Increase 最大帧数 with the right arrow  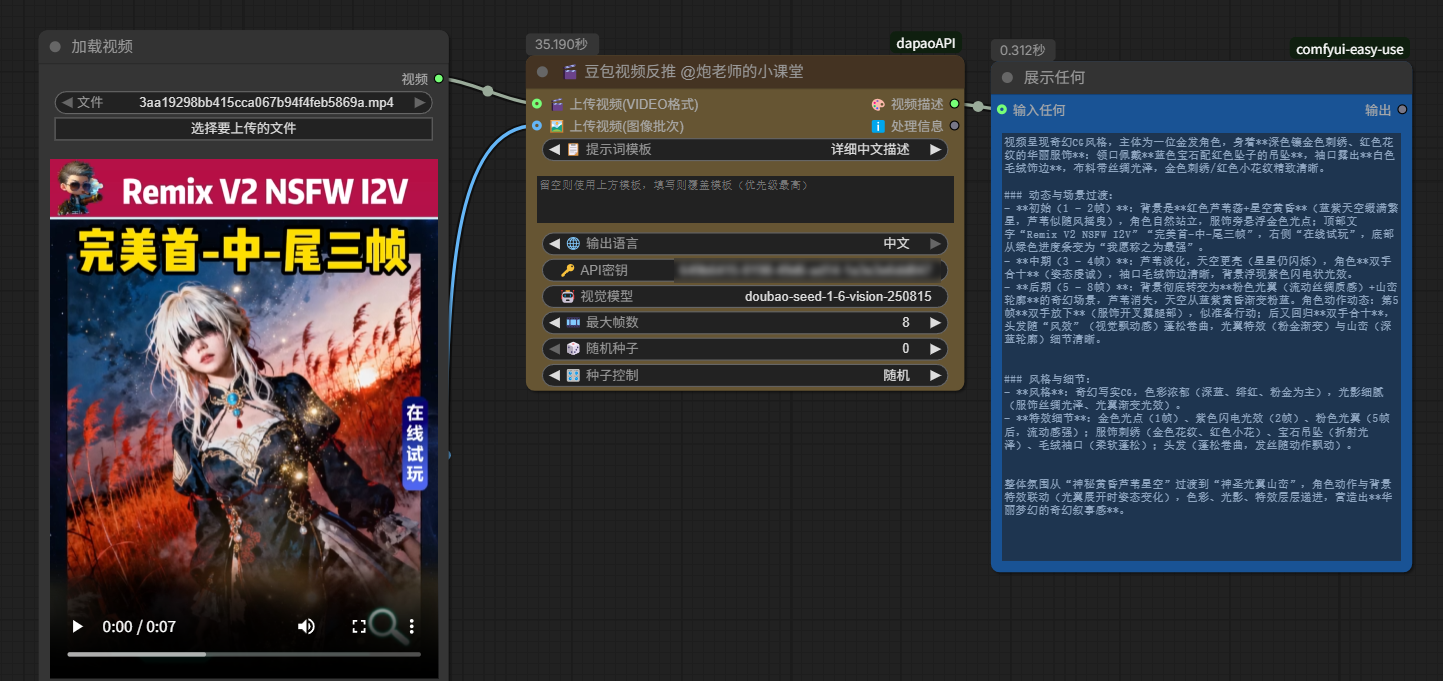coord(936,323)
